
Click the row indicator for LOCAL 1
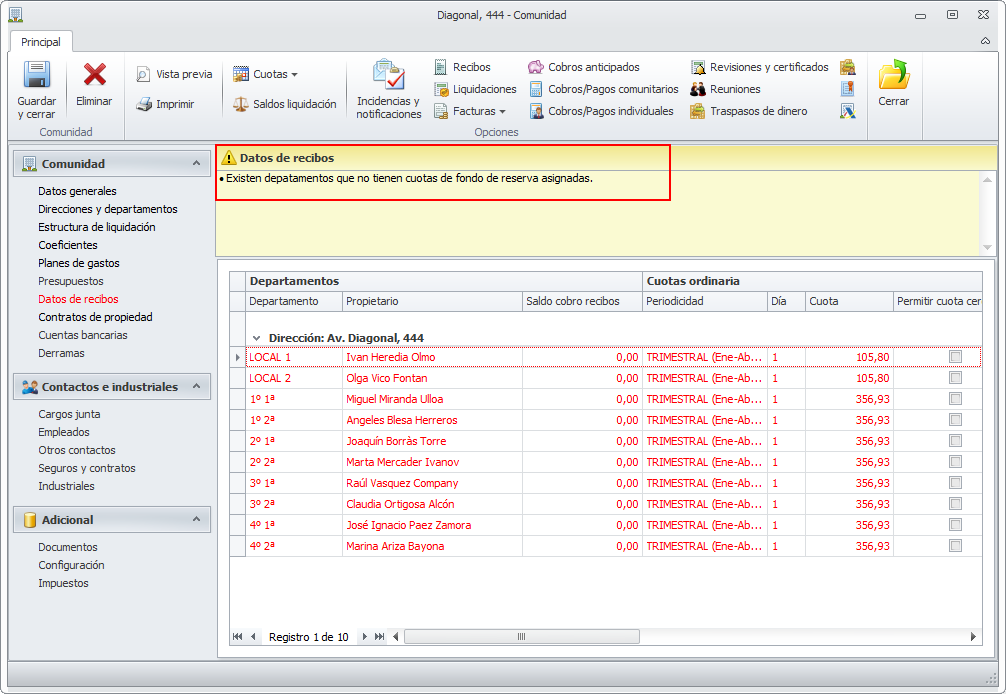[x=238, y=357]
